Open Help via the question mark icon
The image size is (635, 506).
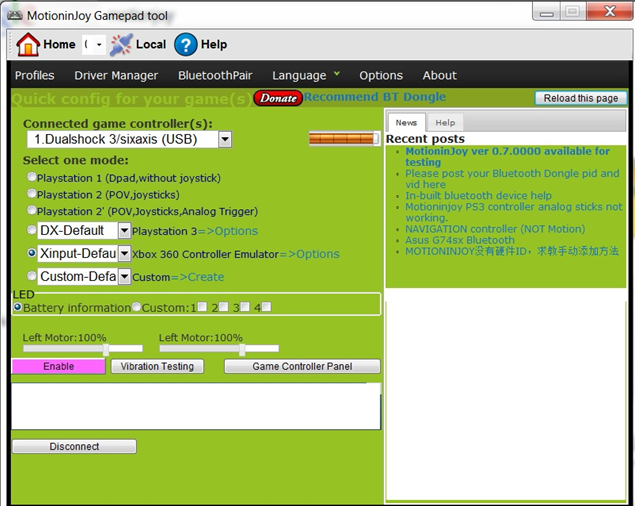pos(185,44)
